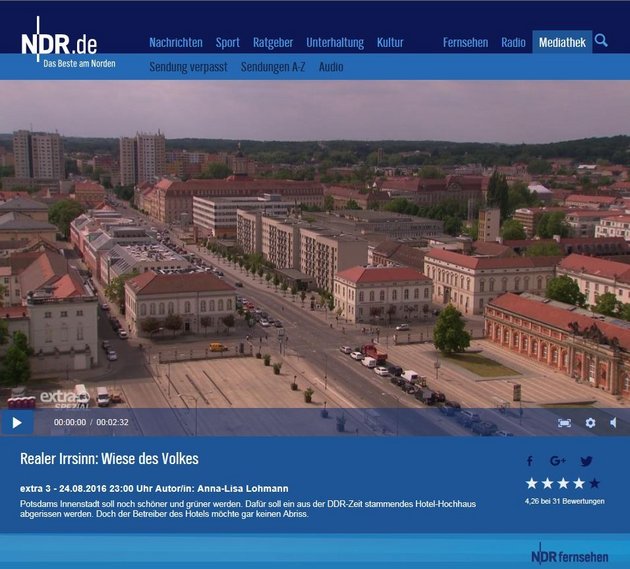630x569 pixels.
Task: Switch to the Radio tab
Action: [513, 43]
